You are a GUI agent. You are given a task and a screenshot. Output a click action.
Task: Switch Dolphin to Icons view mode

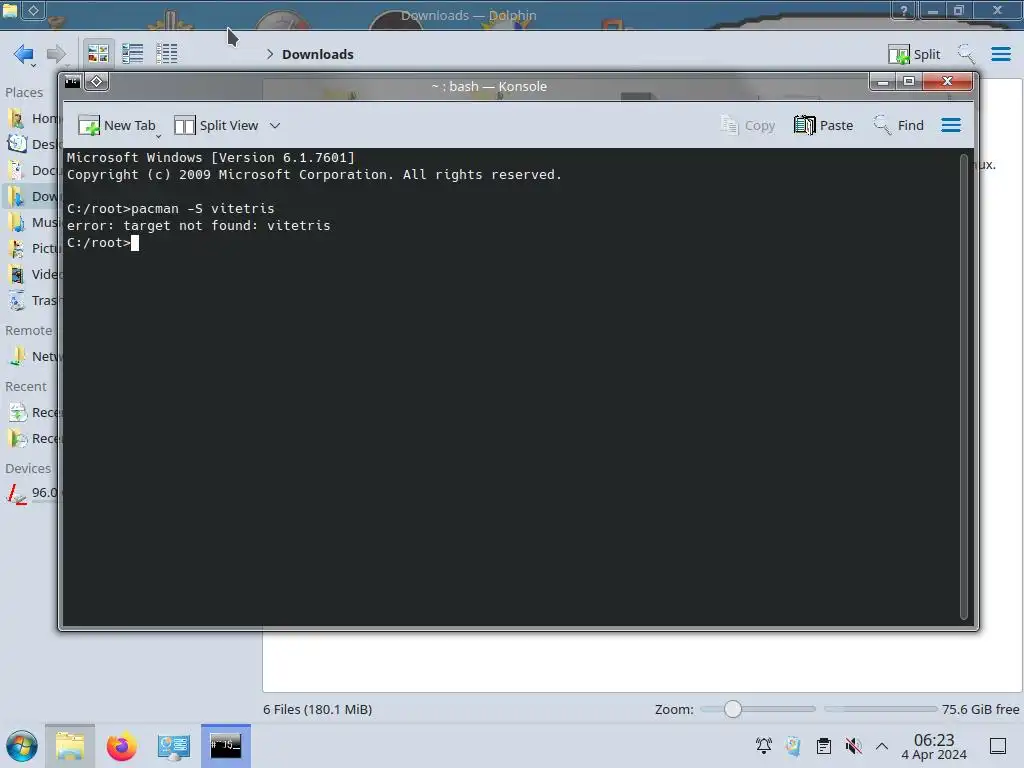pyautogui.click(x=98, y=54)
